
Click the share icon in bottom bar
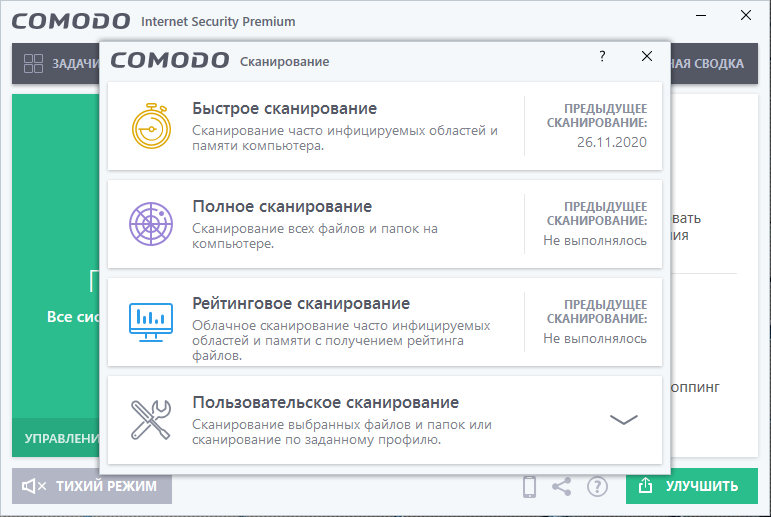pyautogui.click(x=562, y=487)
